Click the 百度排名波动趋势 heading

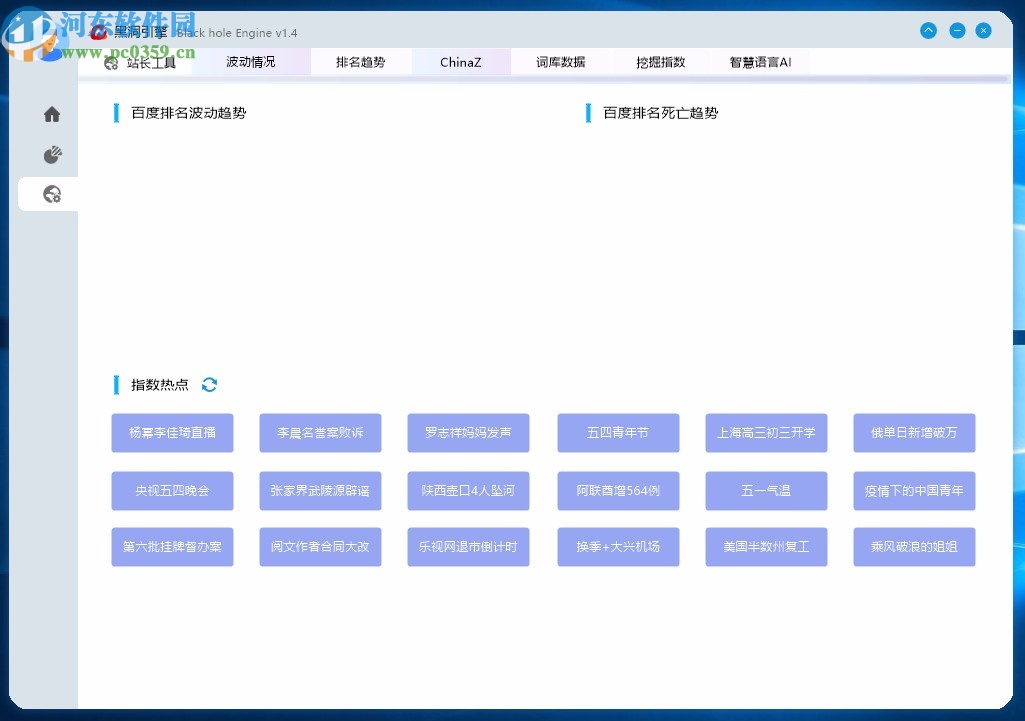coord(188,113)
